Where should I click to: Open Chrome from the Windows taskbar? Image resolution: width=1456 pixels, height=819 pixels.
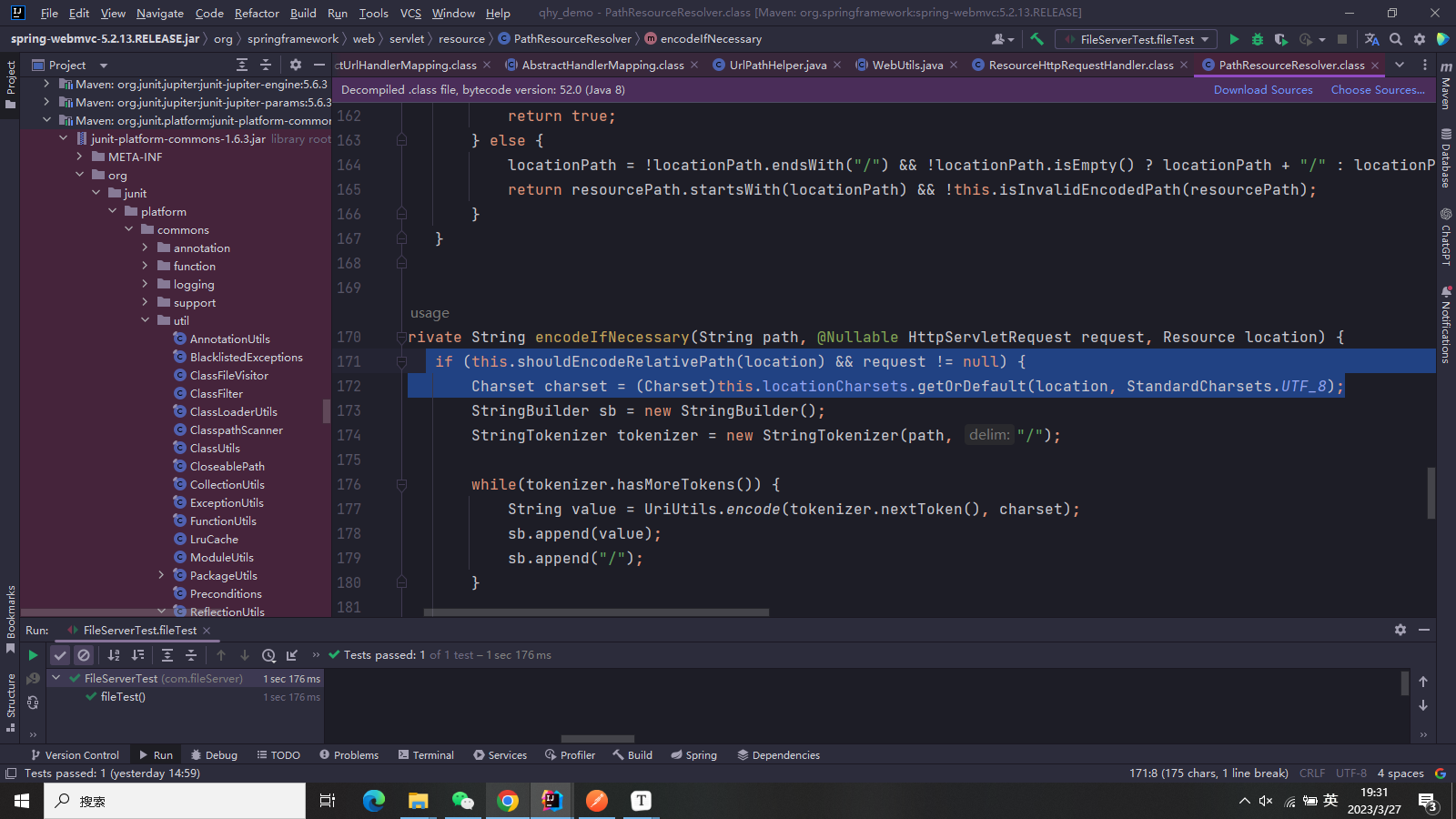pyautogui.click(x=508, y=801)
